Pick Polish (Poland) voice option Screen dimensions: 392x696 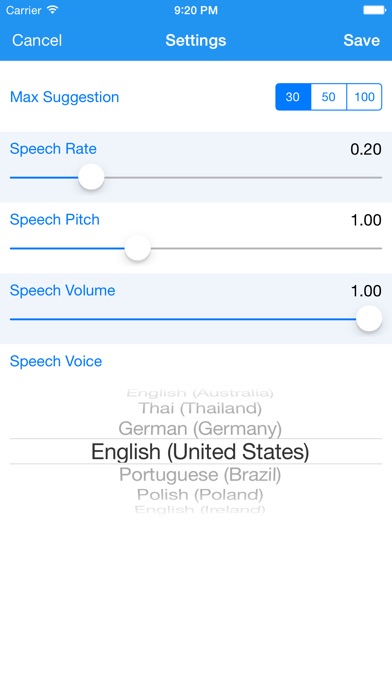[x=200, y=494]
